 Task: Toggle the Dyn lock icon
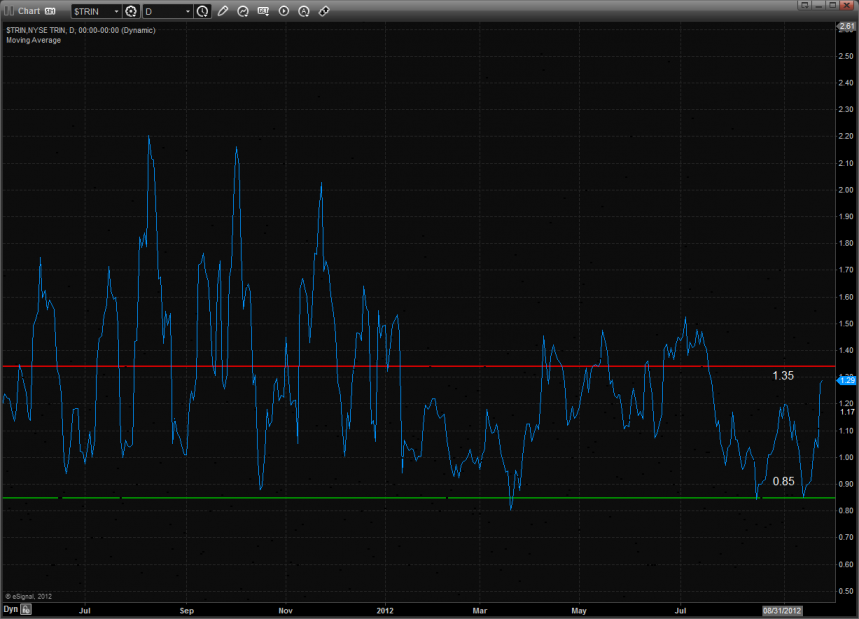(27, 609)
